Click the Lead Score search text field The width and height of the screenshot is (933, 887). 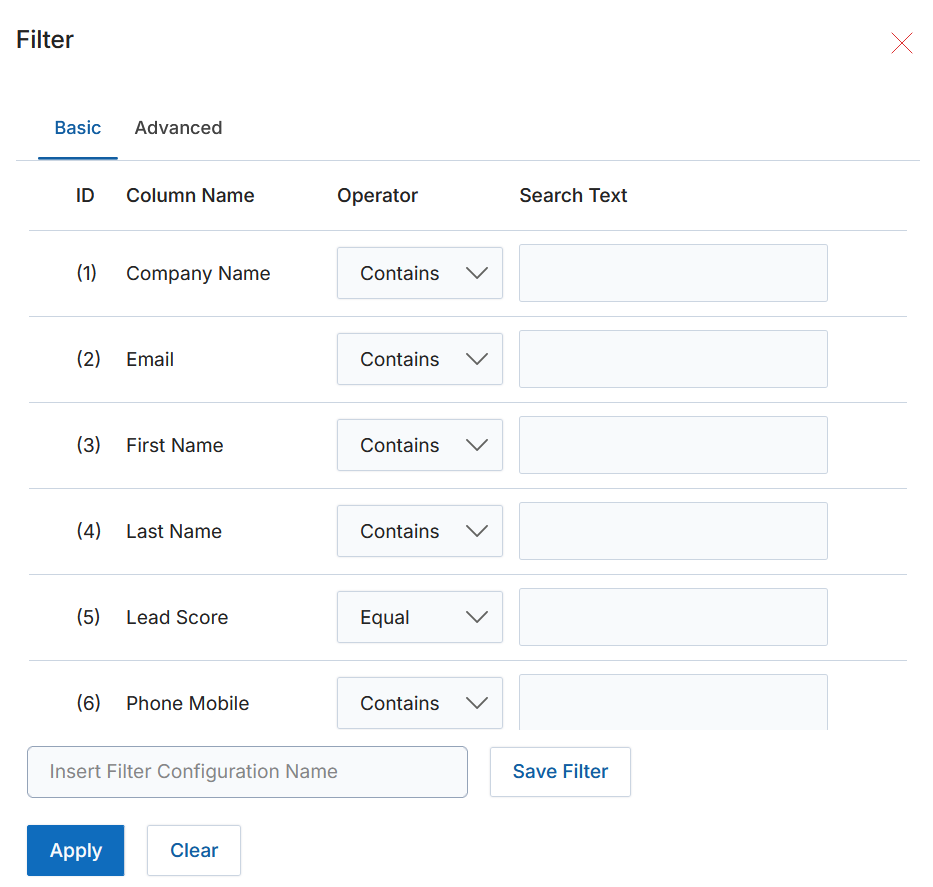(x=673, y=617)
